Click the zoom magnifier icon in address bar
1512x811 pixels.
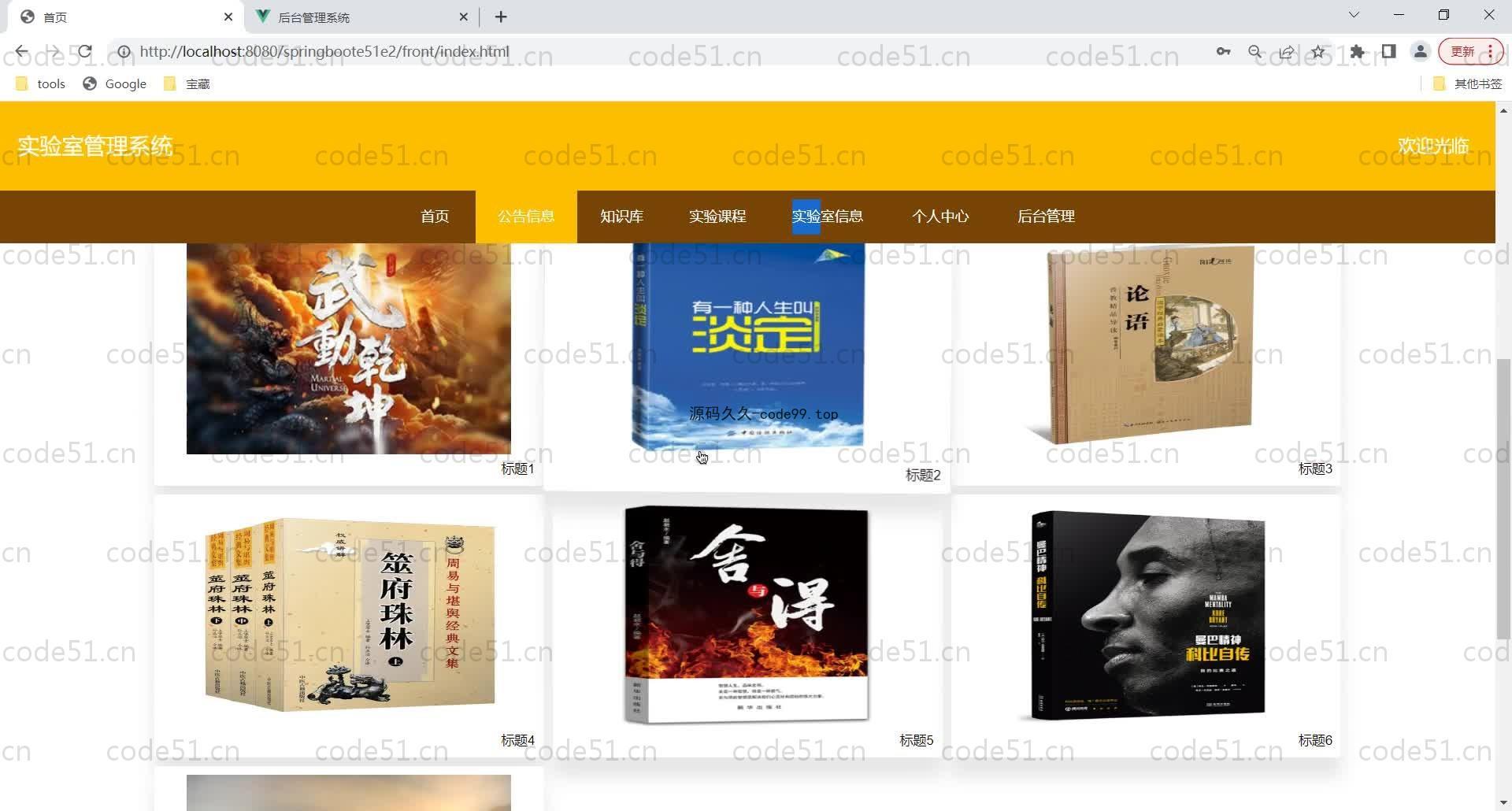1254,52
